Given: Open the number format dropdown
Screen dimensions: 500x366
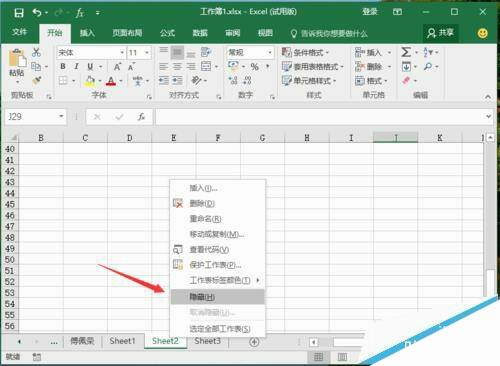Looking at the screenshot, I should click(270, 53).
